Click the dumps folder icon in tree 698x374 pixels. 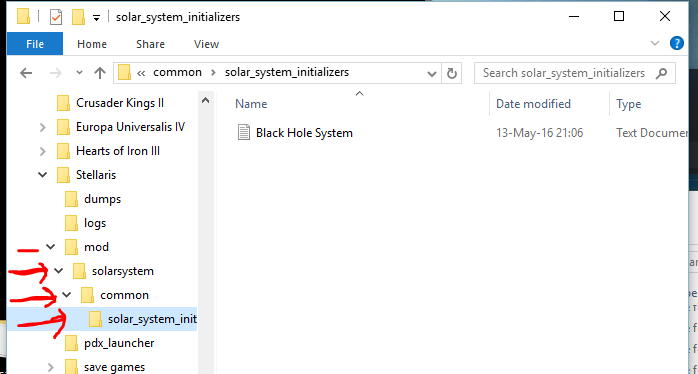coord(71,199)
